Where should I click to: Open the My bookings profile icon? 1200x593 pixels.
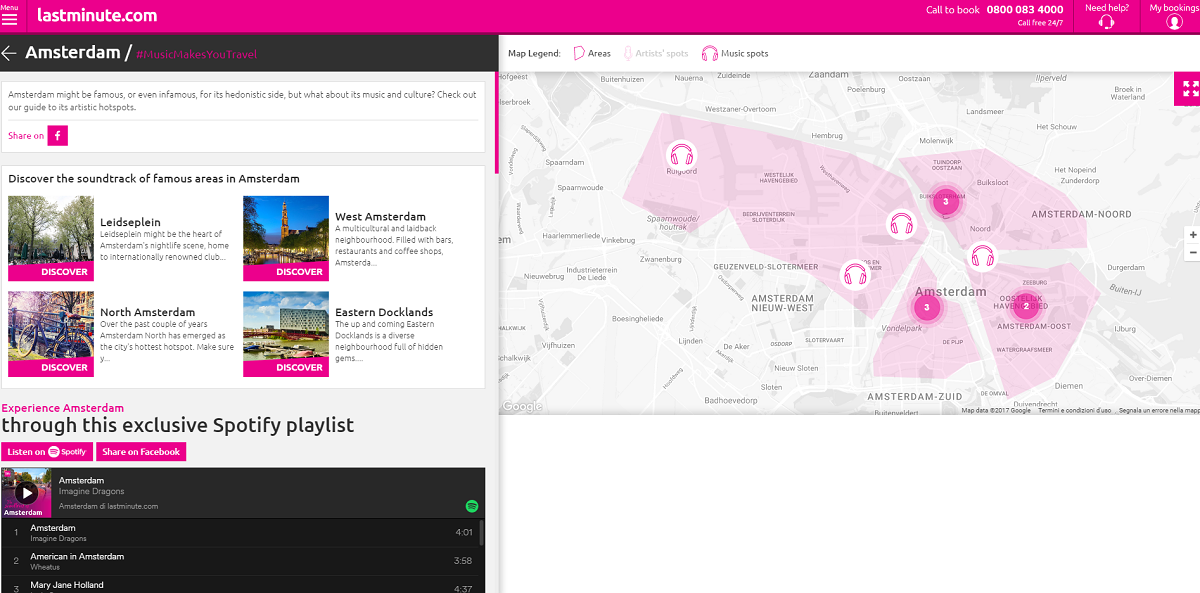point(1174,22)
